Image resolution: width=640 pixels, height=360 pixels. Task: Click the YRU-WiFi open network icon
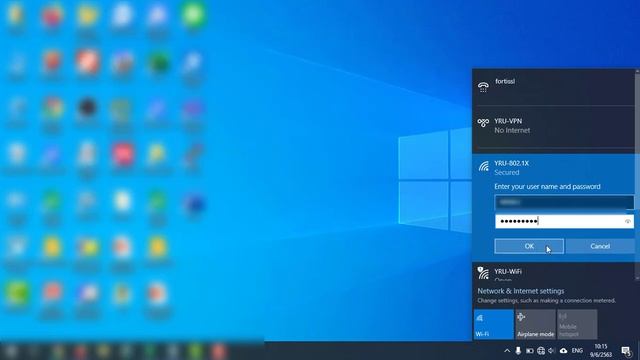(x=483, y=273)
